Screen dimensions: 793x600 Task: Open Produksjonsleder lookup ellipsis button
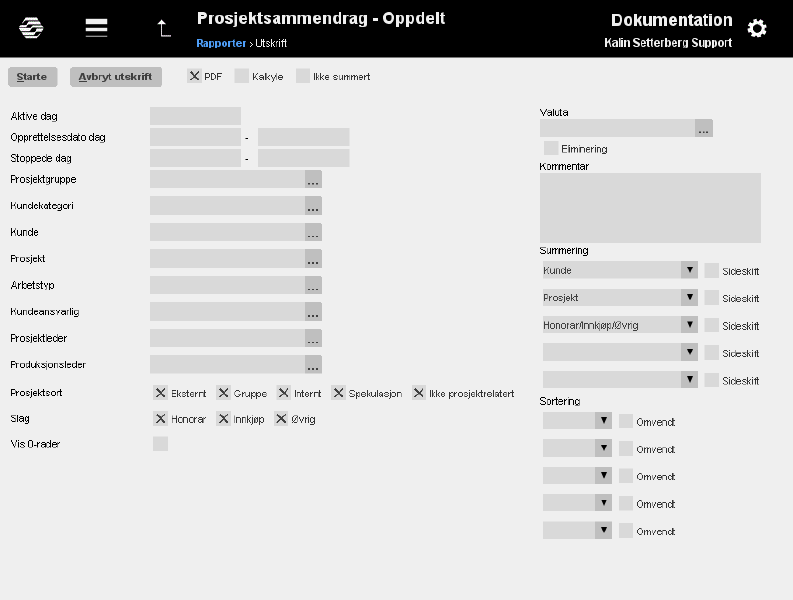pos(313,365)
